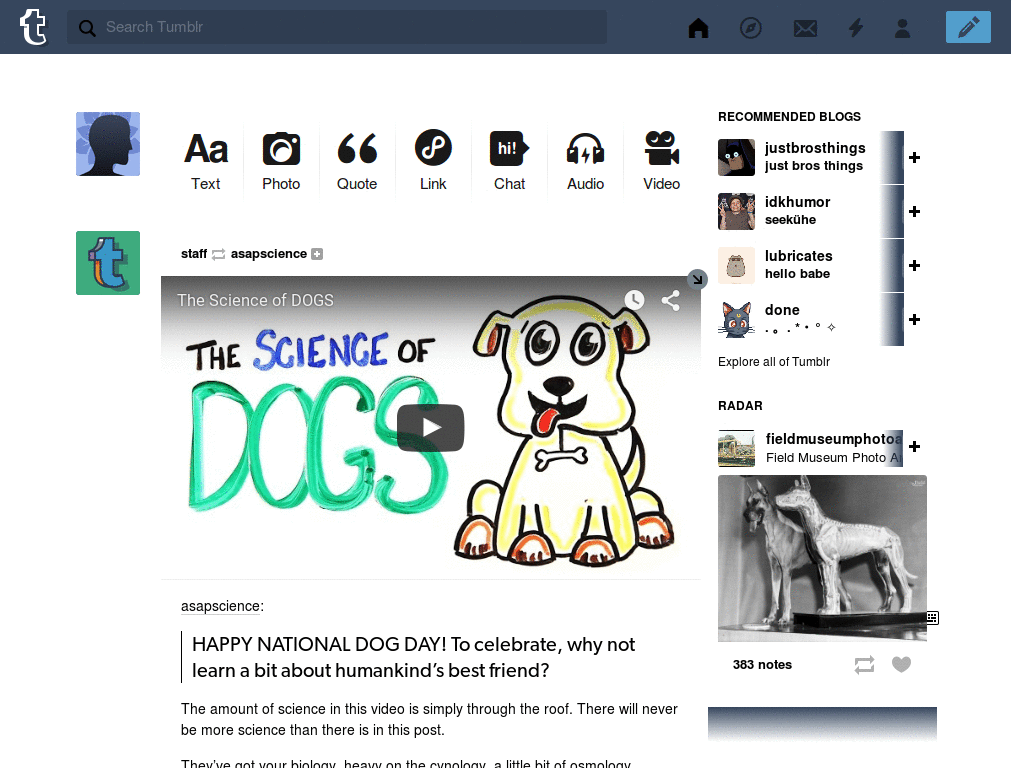Like the Radar post with heart

point(901,665)
